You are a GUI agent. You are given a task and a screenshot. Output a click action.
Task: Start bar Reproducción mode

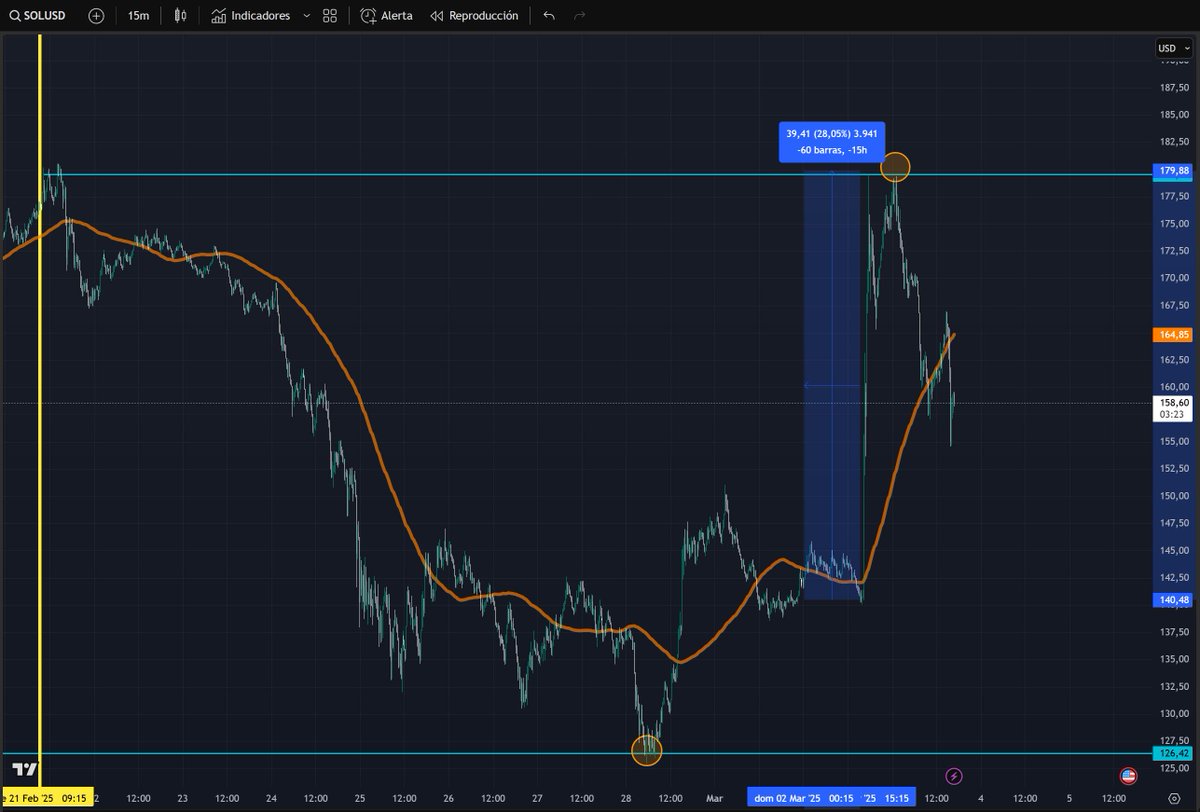click(x=474, y=16)
